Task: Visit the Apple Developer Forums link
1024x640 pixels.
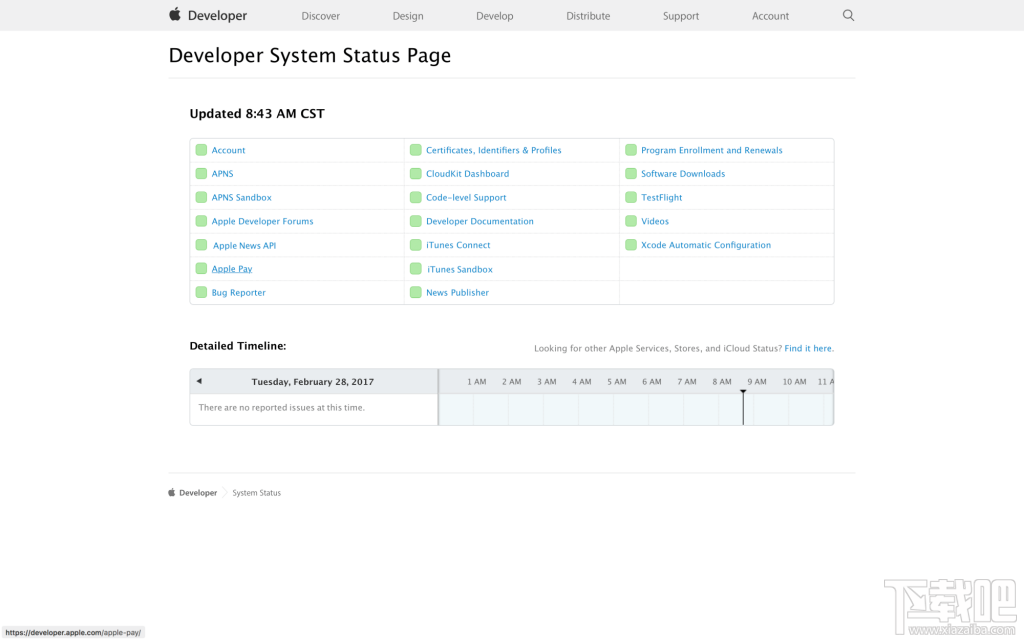Action: [x=263, y=221]
